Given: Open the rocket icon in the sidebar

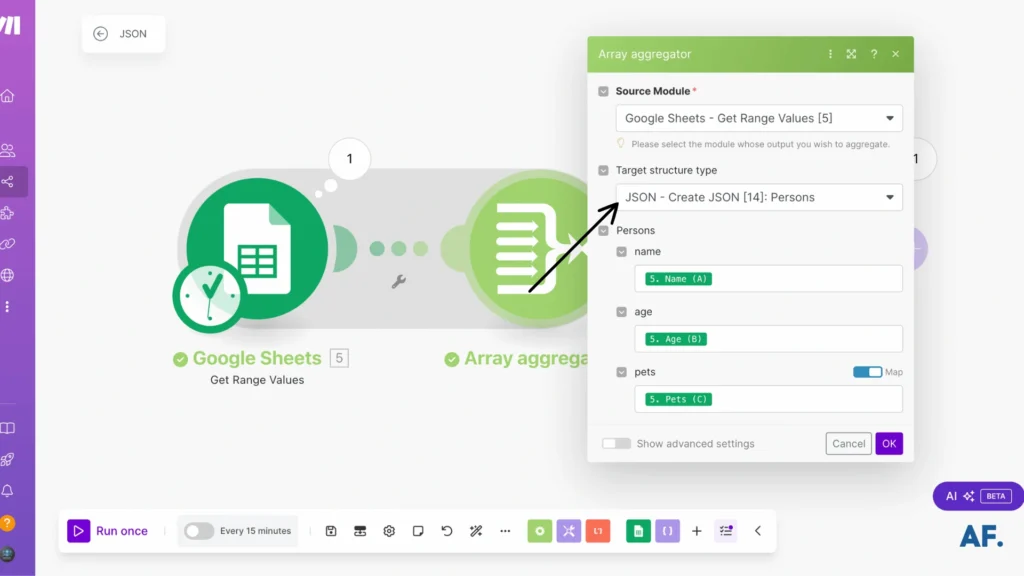Looking at the screenshot, I should coord(8,460).
